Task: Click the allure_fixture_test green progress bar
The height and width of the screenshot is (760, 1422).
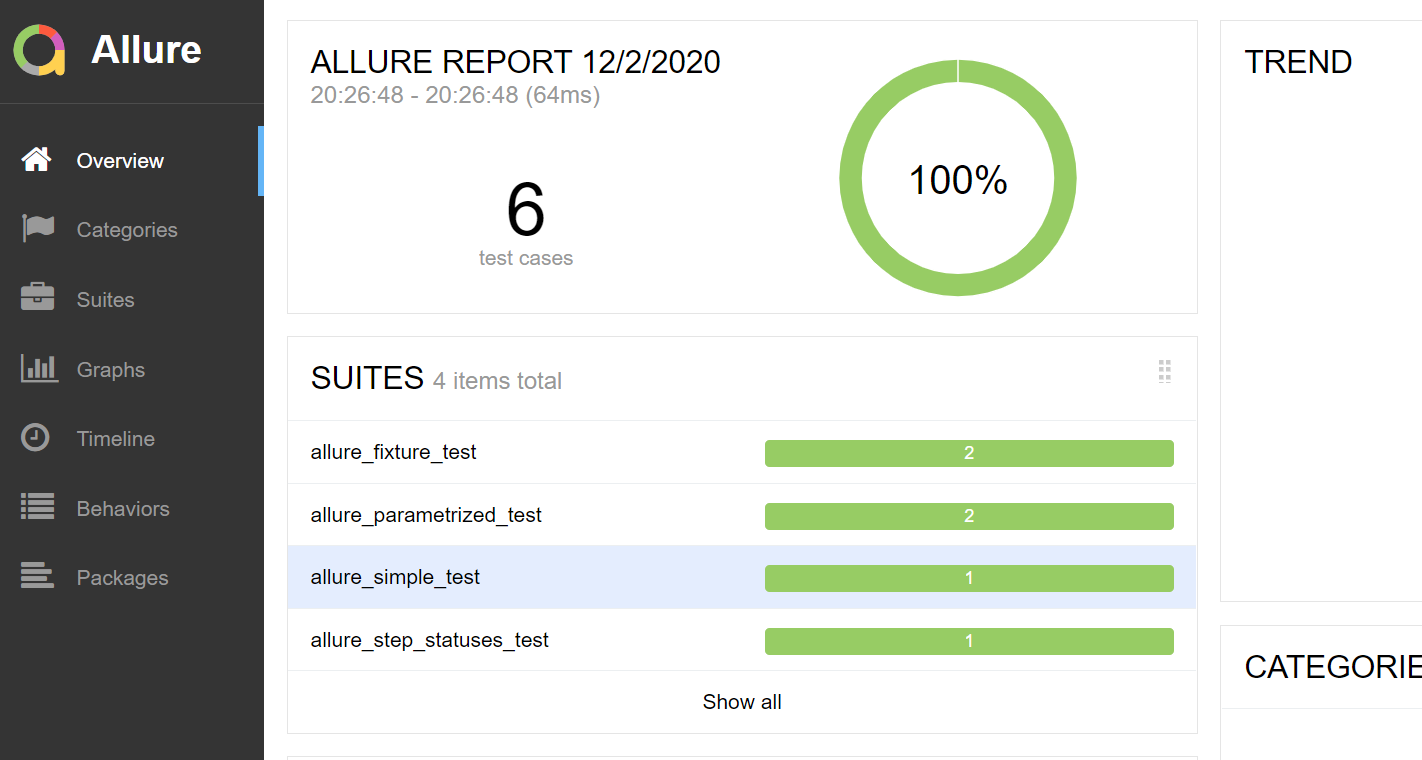Action: click(x=969, y=453)
